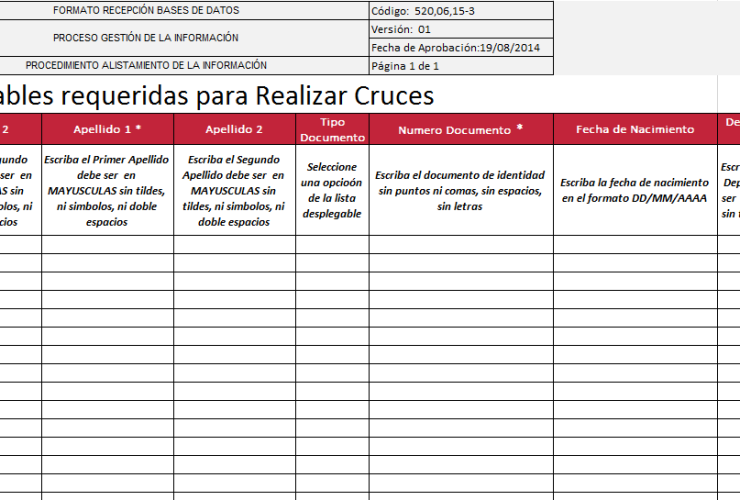The width and height of the screenshot is (740, 500).
Task: Click 'Escriba la fecha de nacimiento' instruction cell
Action: [635, 190]
